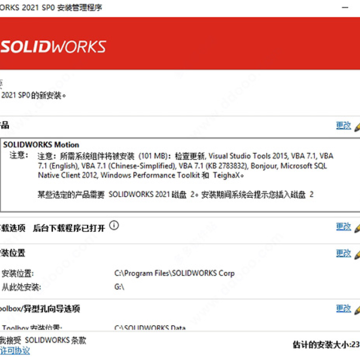Image resolution: width=360 pixels, height=360 pixels.
Task: Click the 更改 link for download options
Action: pos(343,227)
